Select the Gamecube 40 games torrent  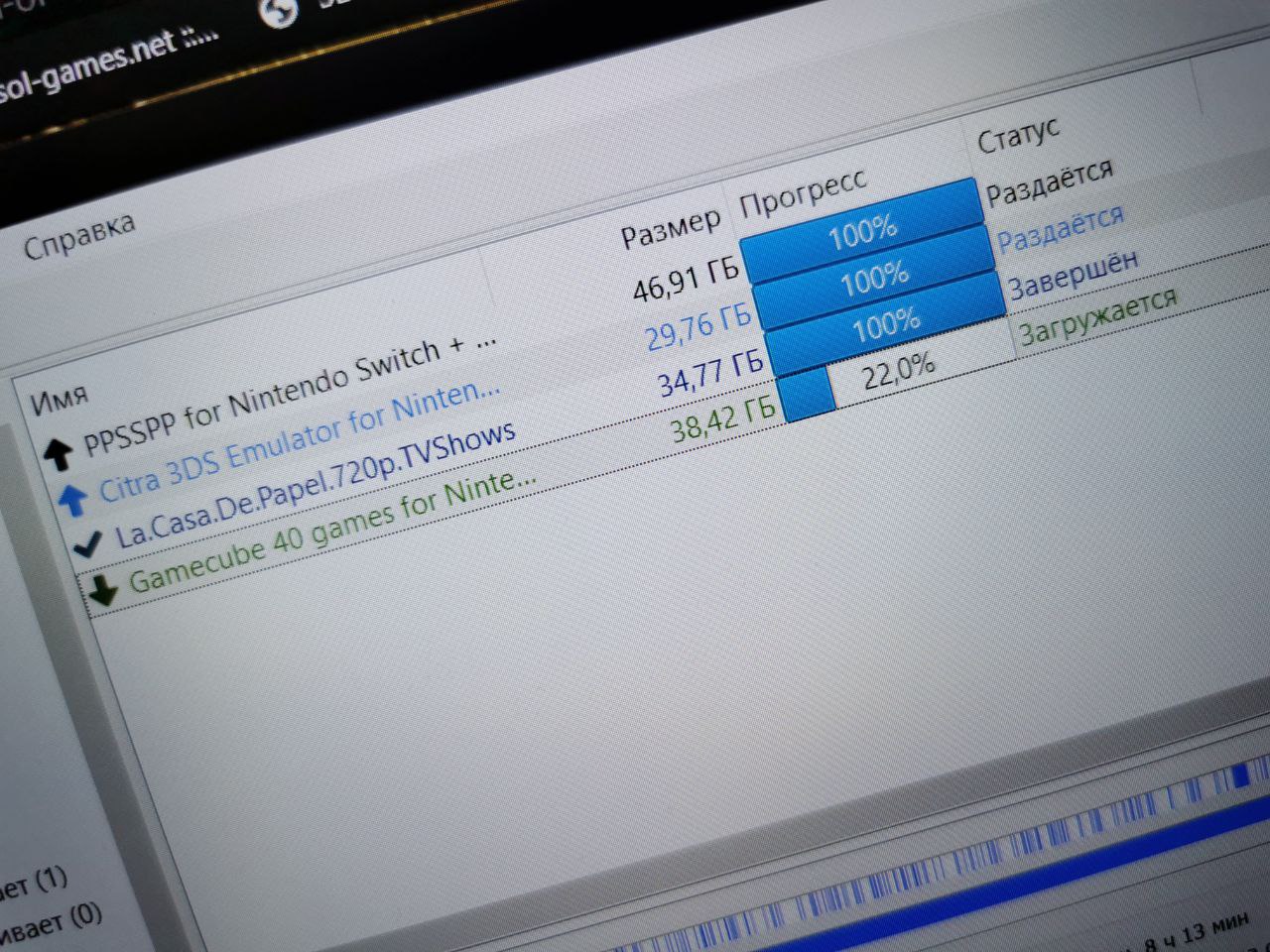(332, 531)
